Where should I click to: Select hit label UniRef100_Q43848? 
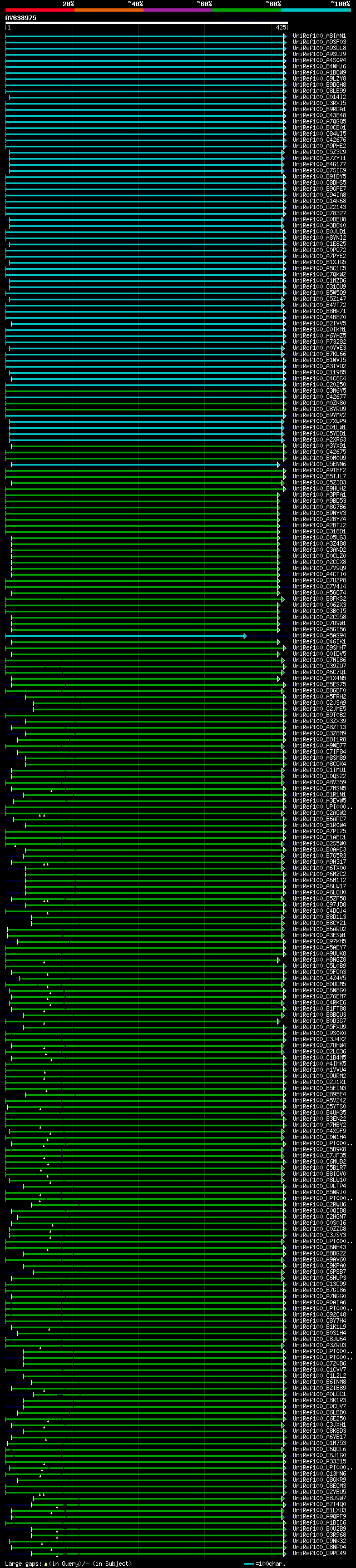pos(319,116)
